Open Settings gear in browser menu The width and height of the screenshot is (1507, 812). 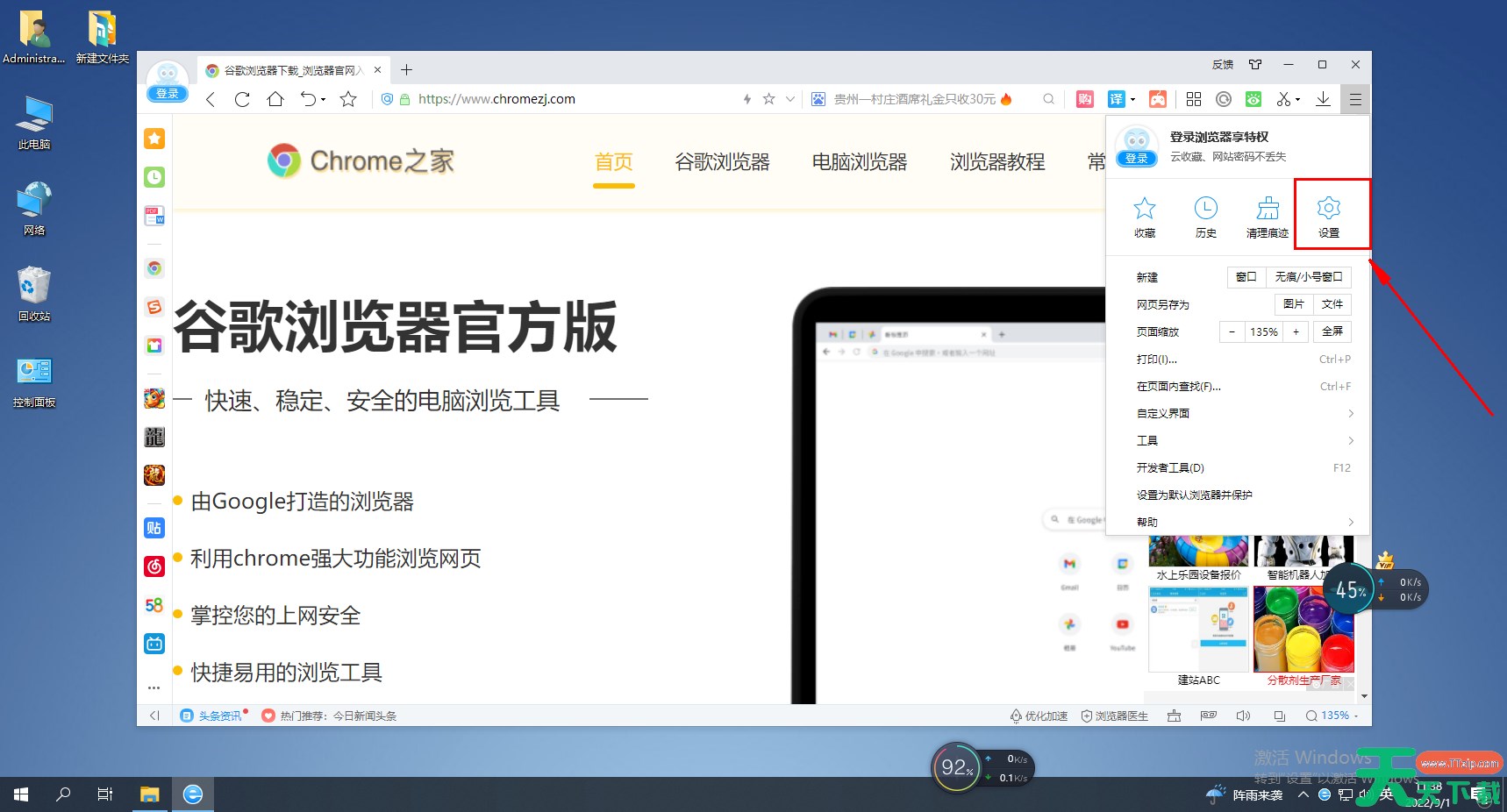pos(1329,216)
